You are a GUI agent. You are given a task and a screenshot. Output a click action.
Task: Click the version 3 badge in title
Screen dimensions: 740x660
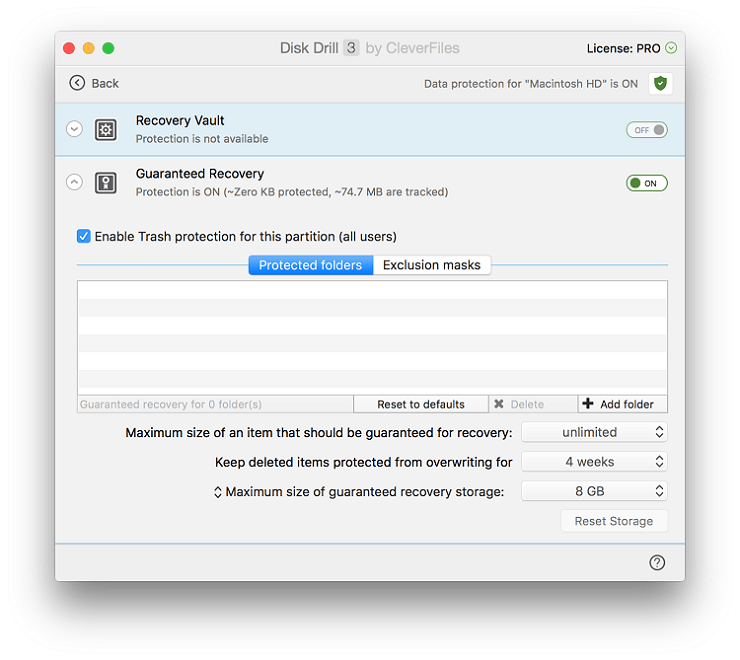click(x=351, y=48)
